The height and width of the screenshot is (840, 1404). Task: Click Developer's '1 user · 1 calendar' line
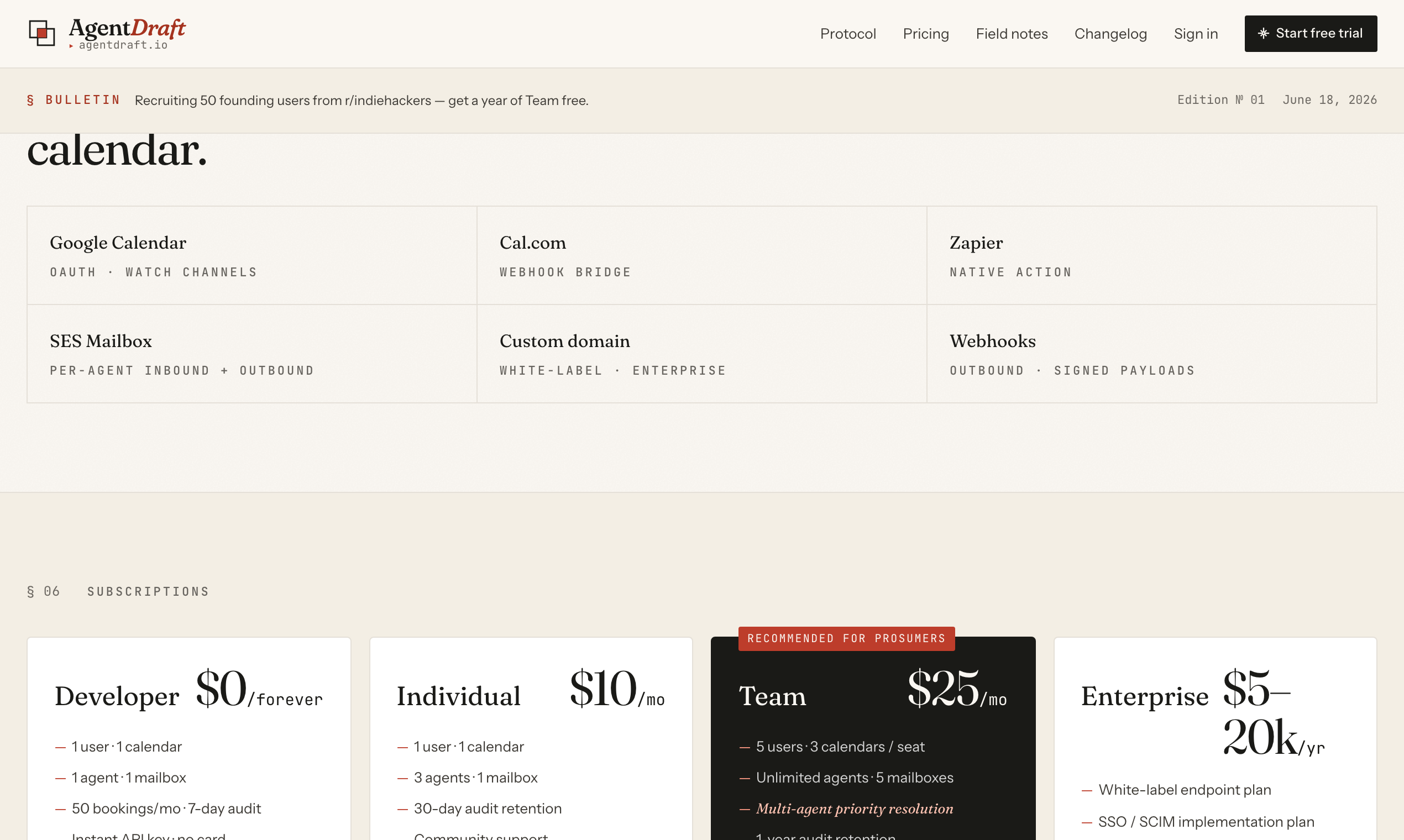pos(126,747)
